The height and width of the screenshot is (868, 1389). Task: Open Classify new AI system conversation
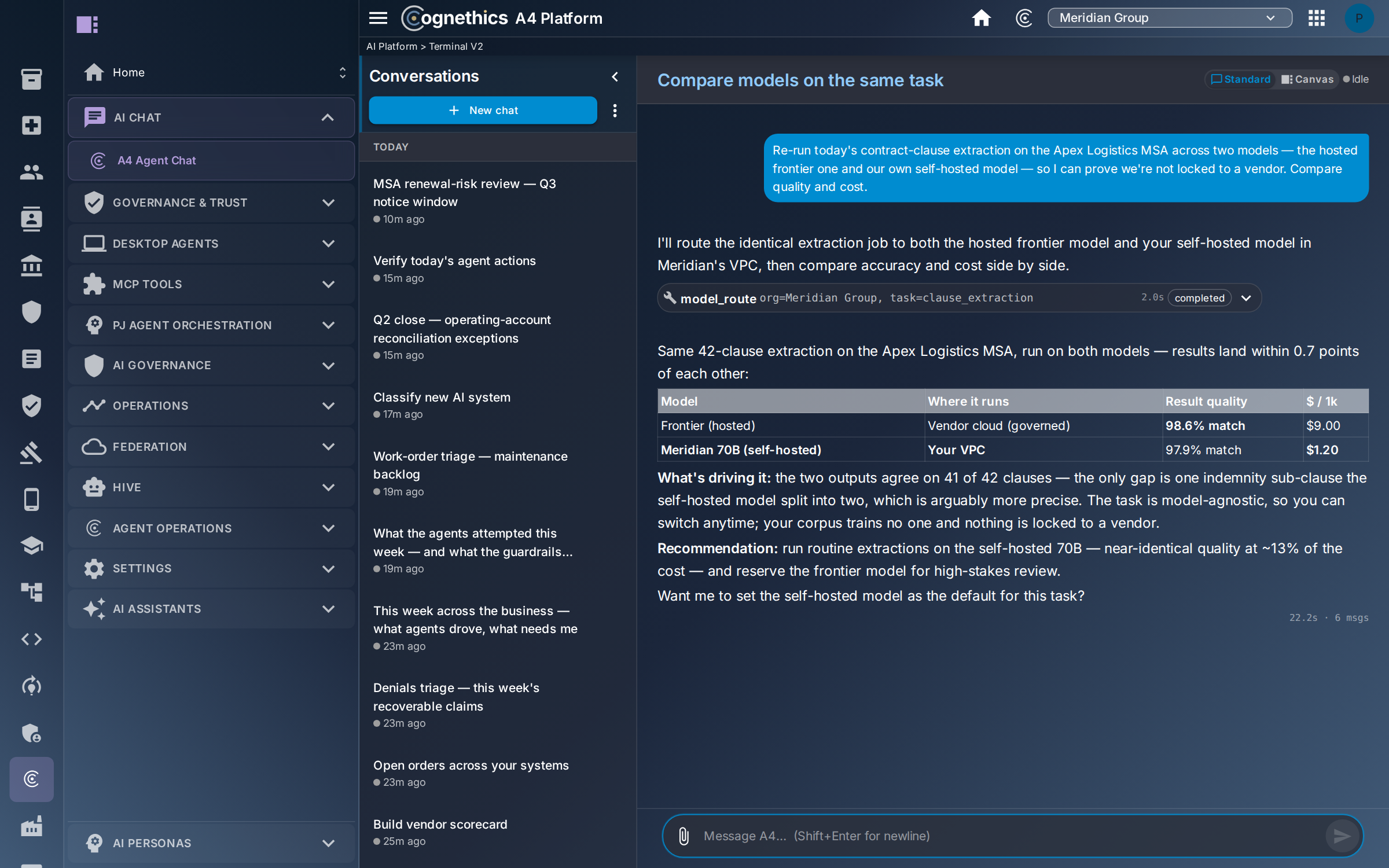click(498, 405)
